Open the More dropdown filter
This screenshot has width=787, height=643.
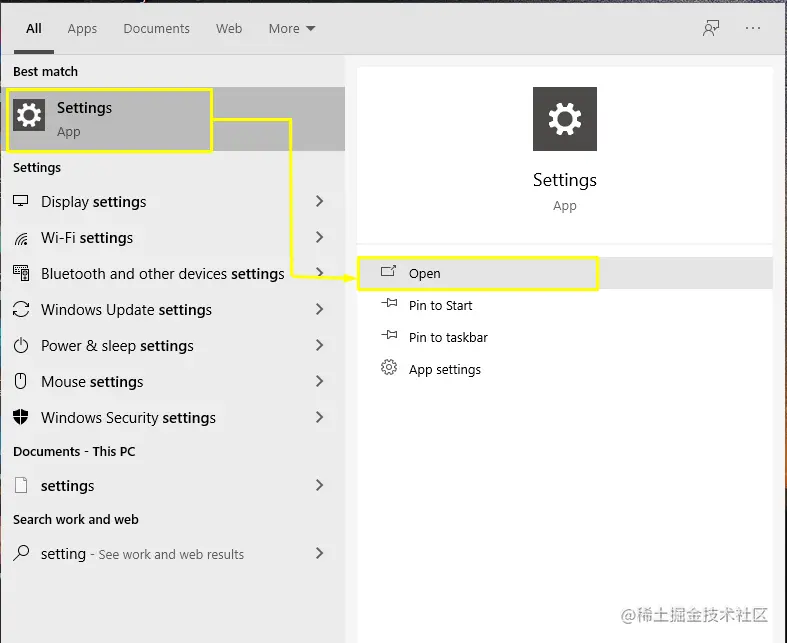(292, 29)
